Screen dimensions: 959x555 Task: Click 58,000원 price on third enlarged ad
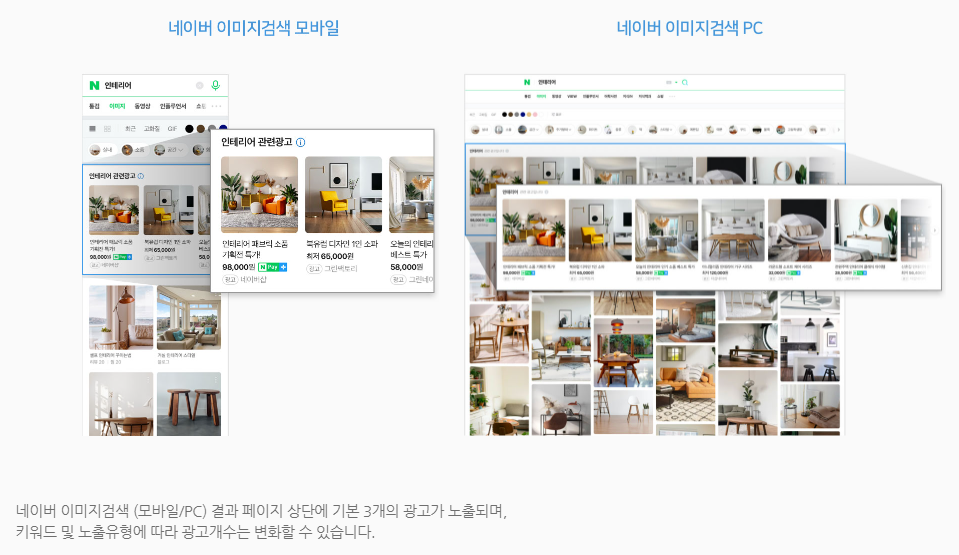click(407, 267)
